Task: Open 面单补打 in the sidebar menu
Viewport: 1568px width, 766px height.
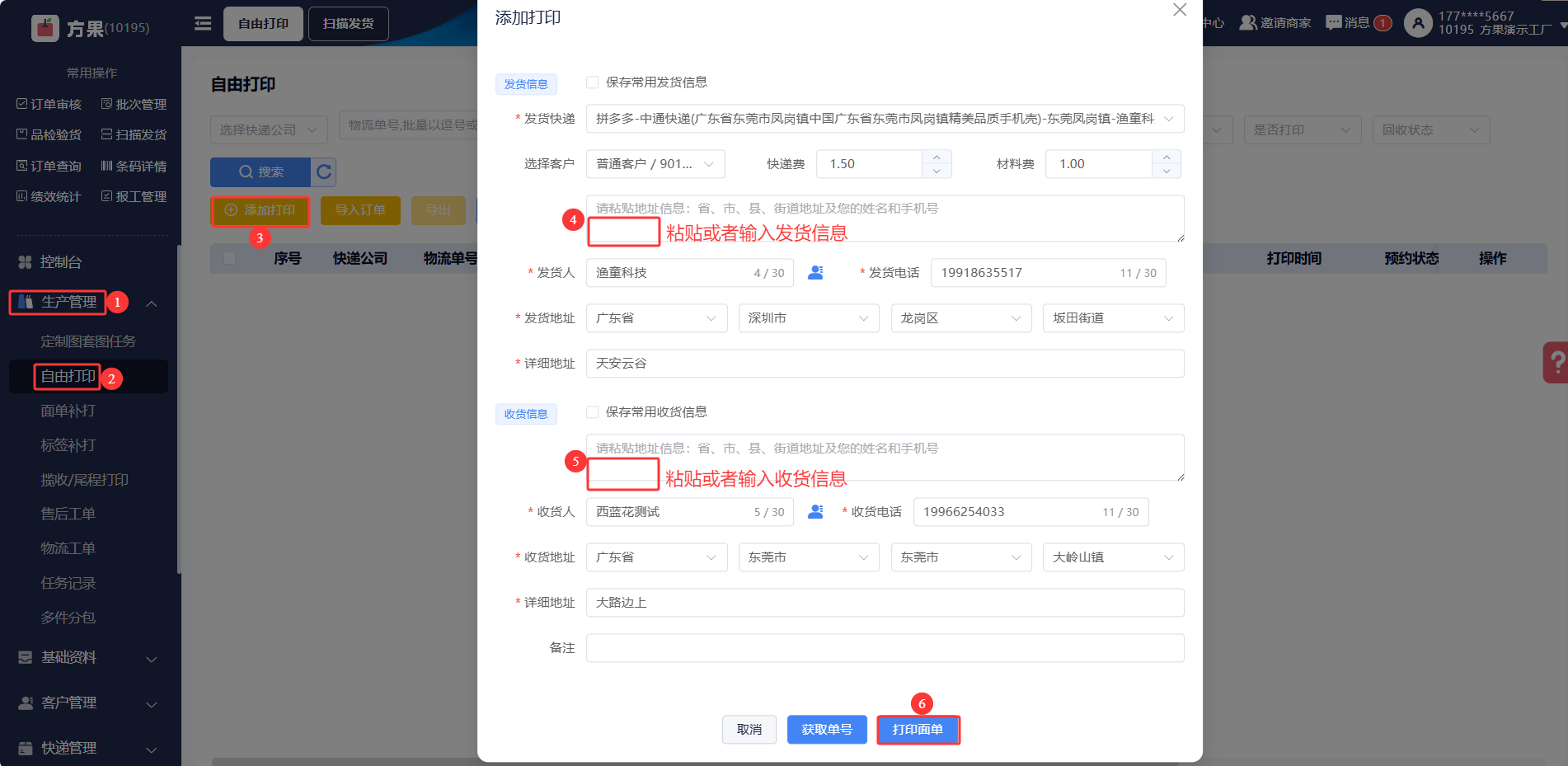Action: 68,411
